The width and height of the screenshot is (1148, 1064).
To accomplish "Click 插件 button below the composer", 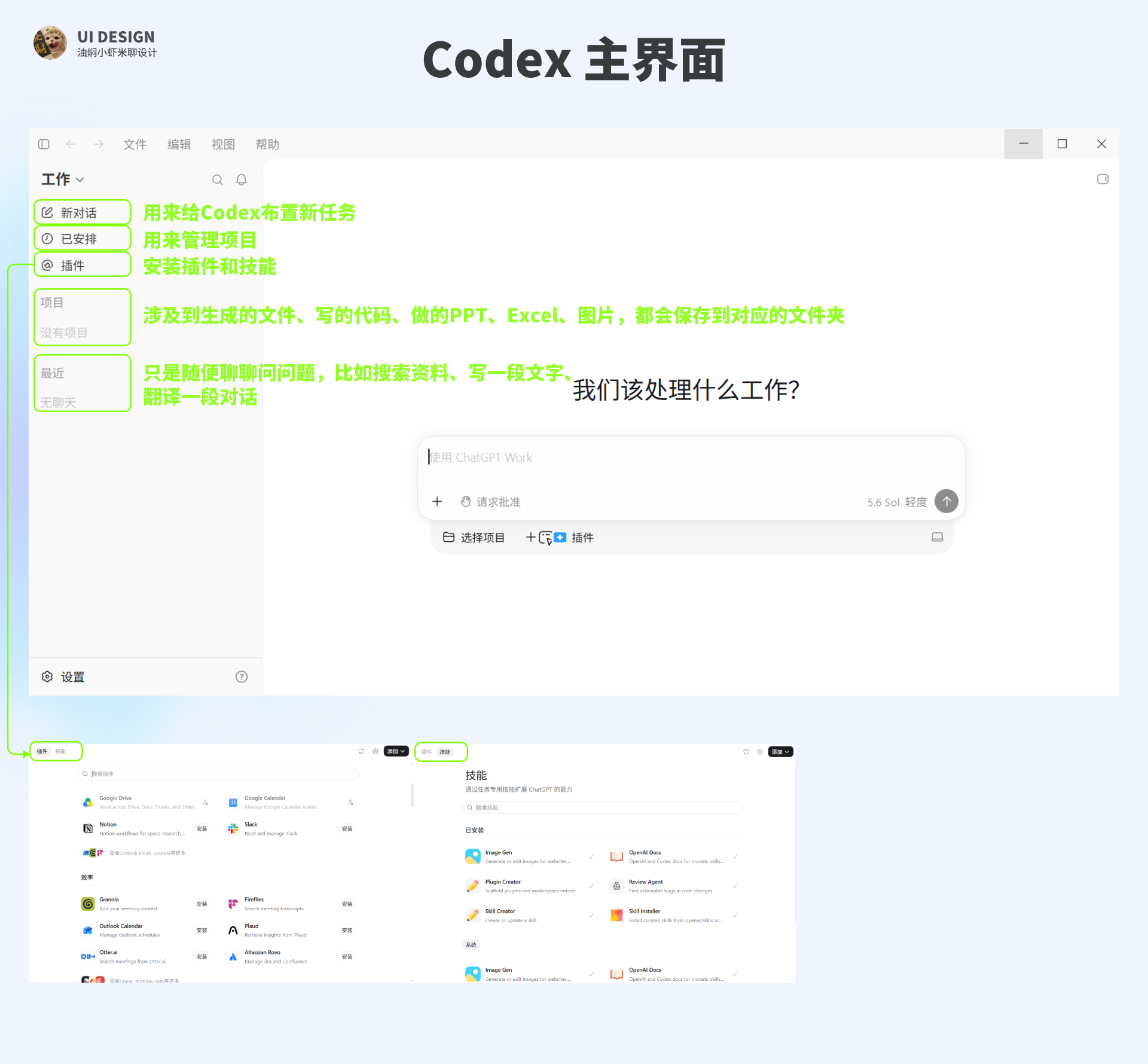I will click(x=560, y=538).
